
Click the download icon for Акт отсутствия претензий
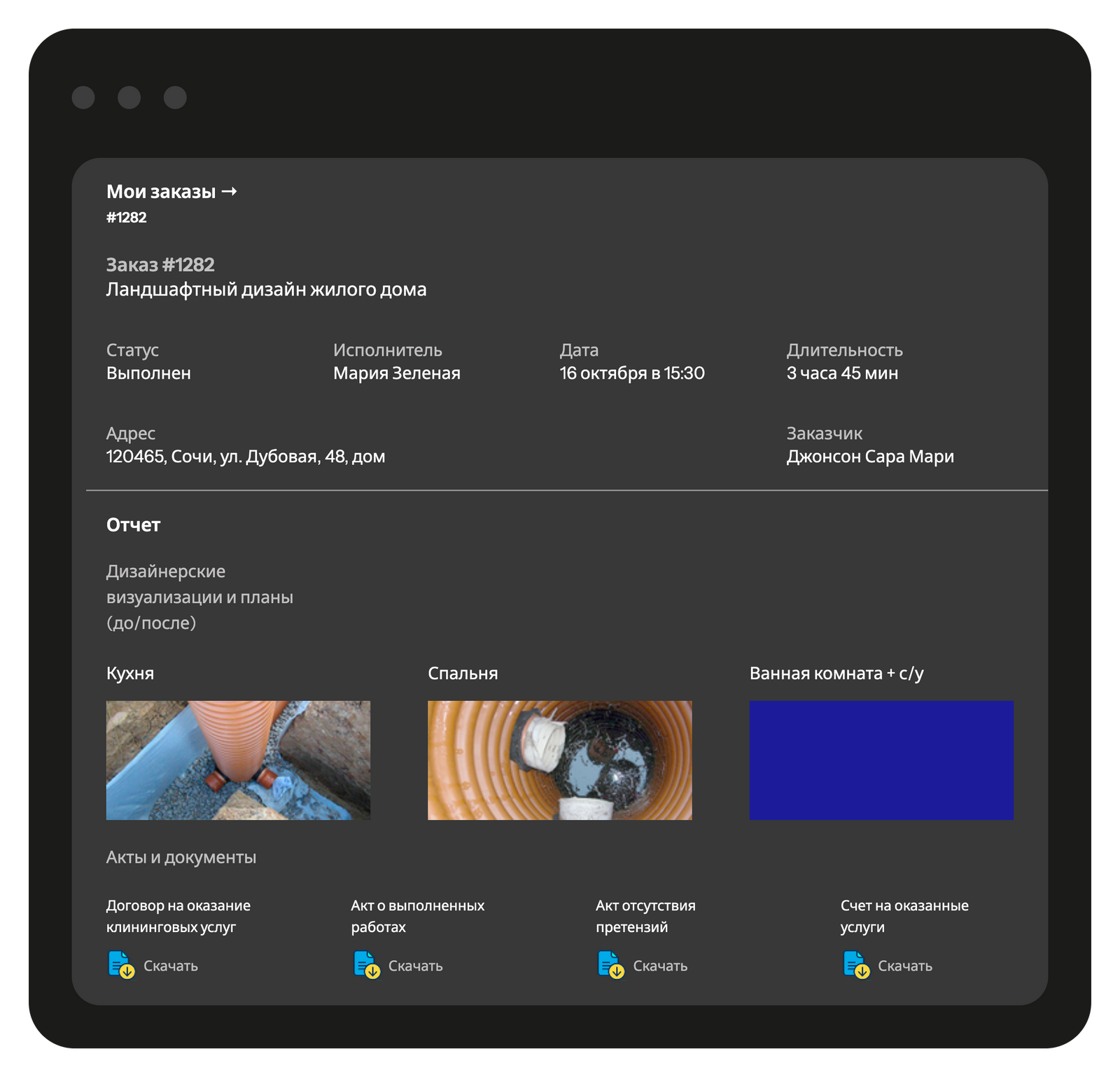coord(610,964)
